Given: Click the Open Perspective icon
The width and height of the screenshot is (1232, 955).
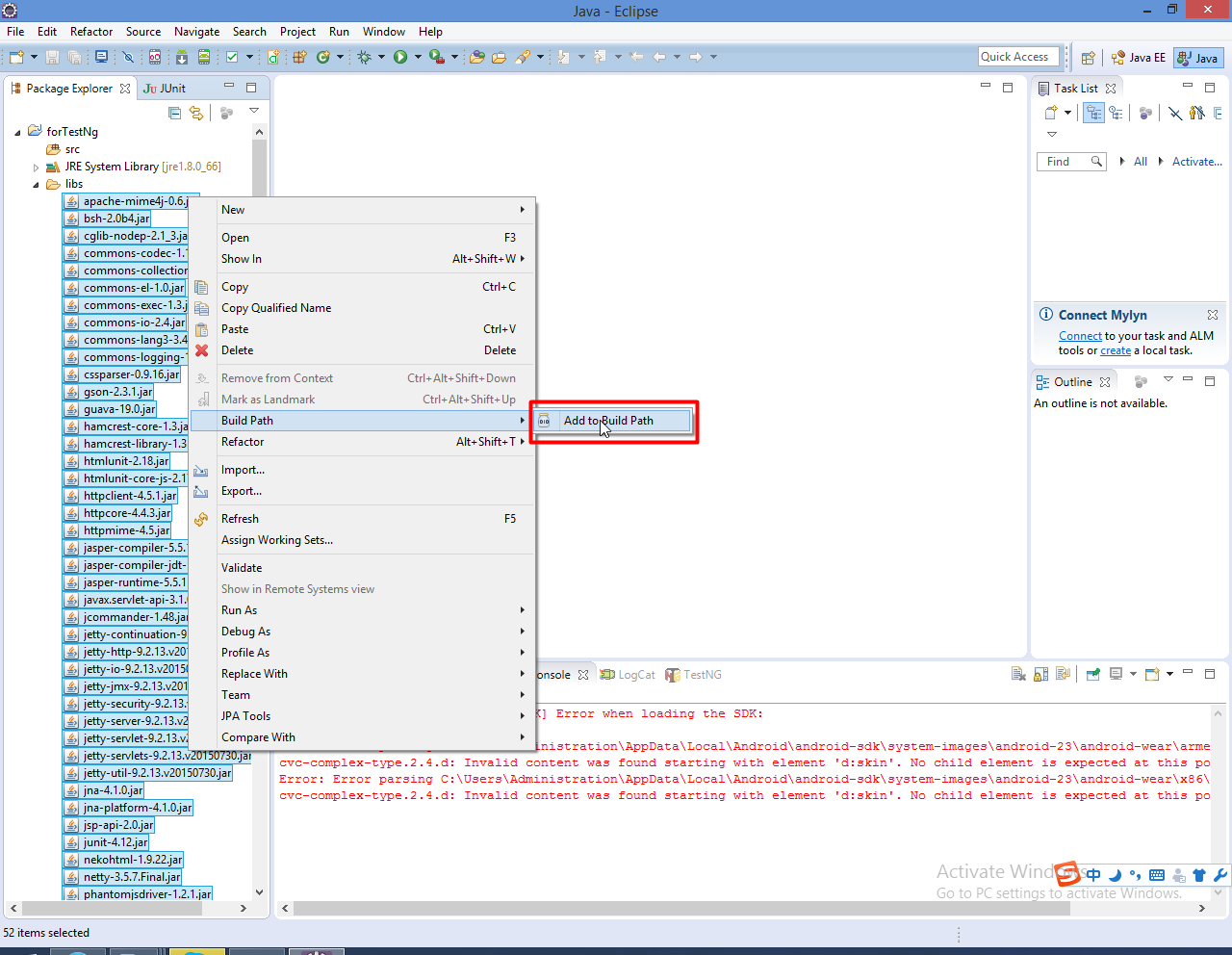Looking at the screenshot, I should 1088,58.
